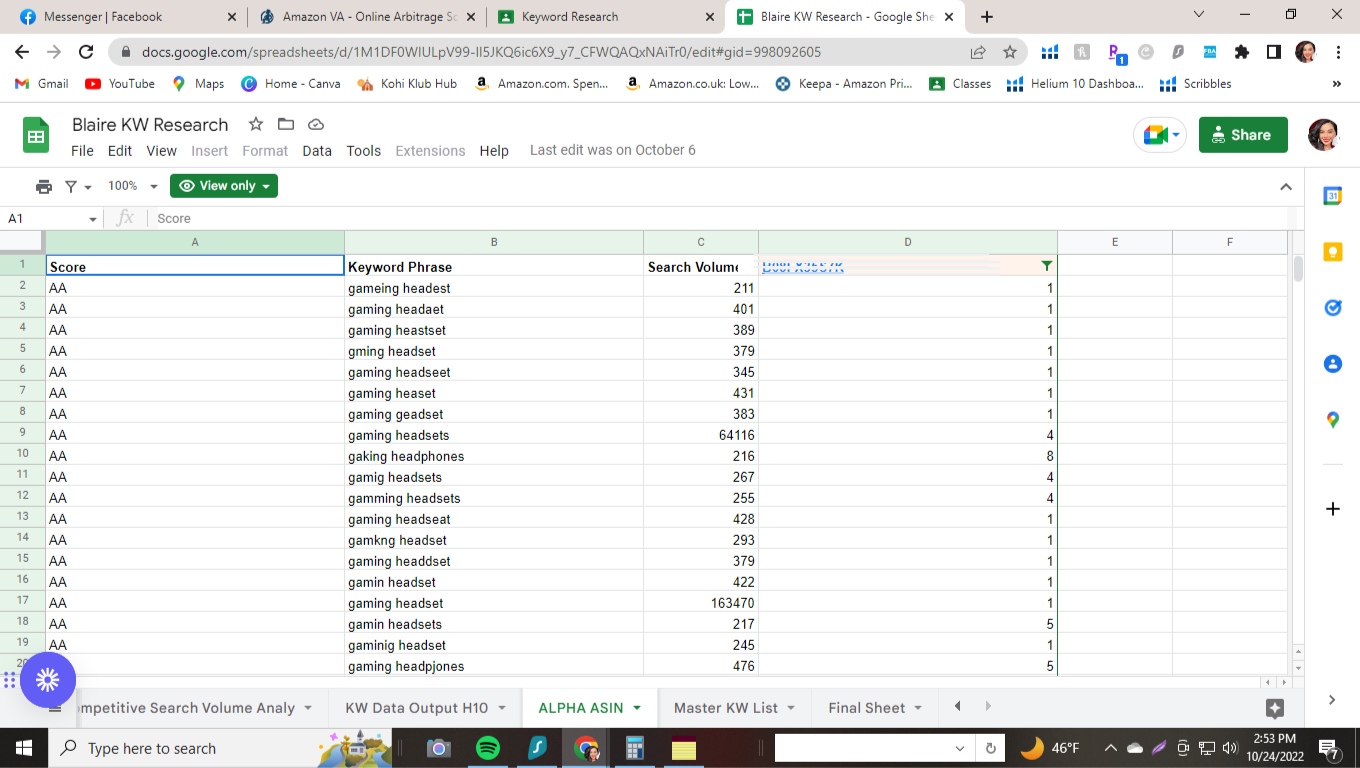Click the Last edit was on October 6 link

coord(613,150)
